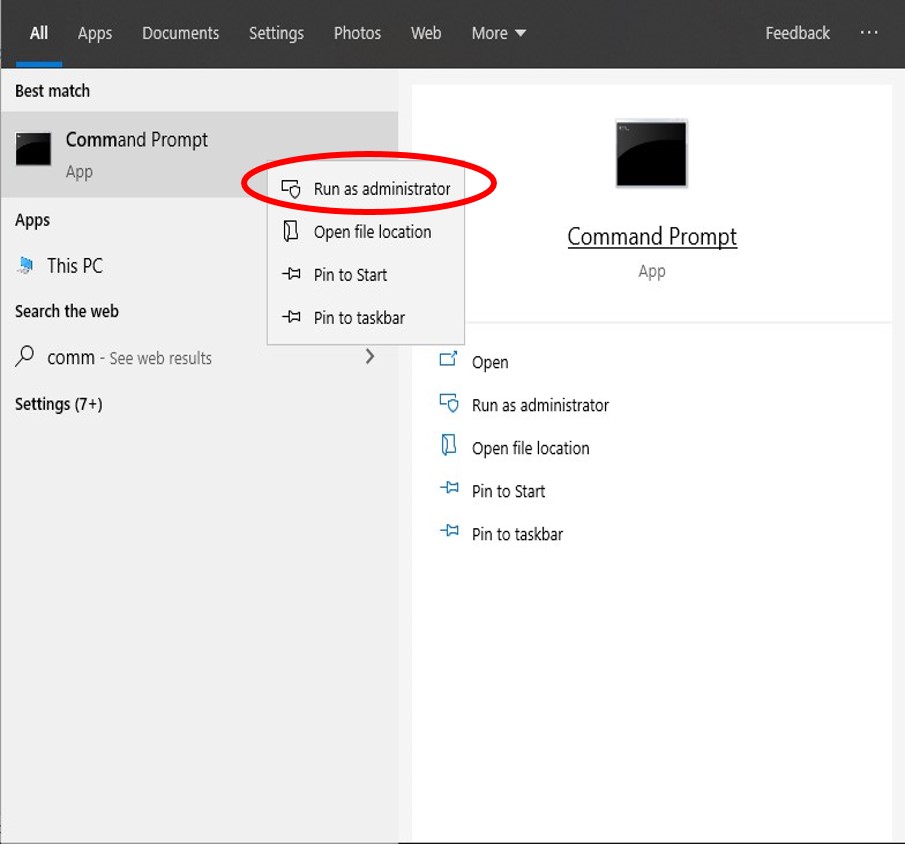Expand the More dropdown filter
Screen dimensions: 905x844
[x=499, y=33]
